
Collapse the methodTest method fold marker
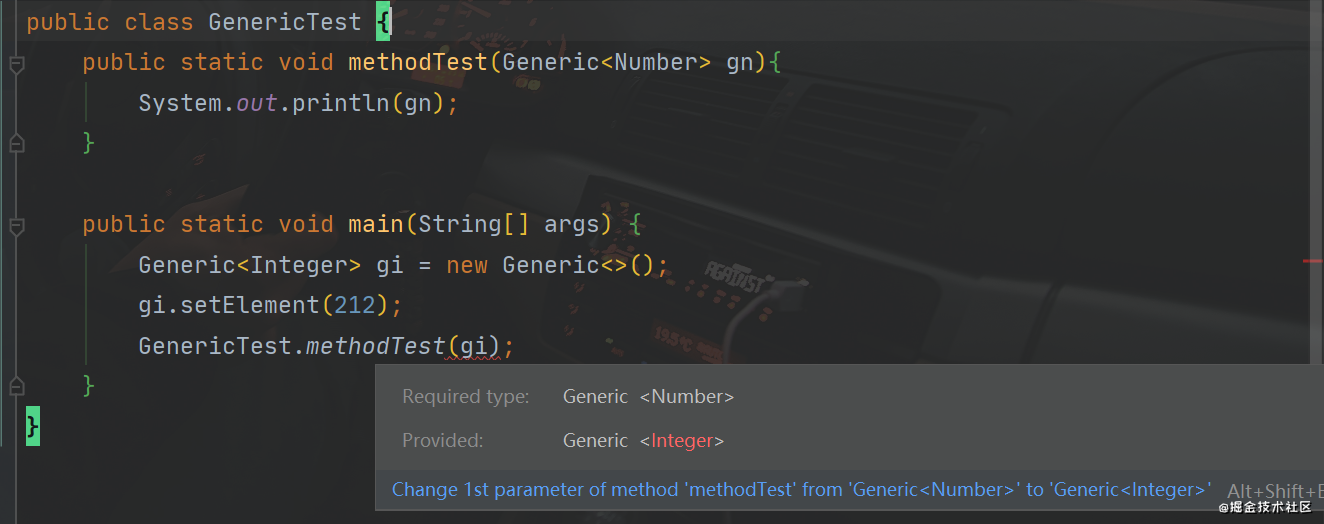pos(16,65)
